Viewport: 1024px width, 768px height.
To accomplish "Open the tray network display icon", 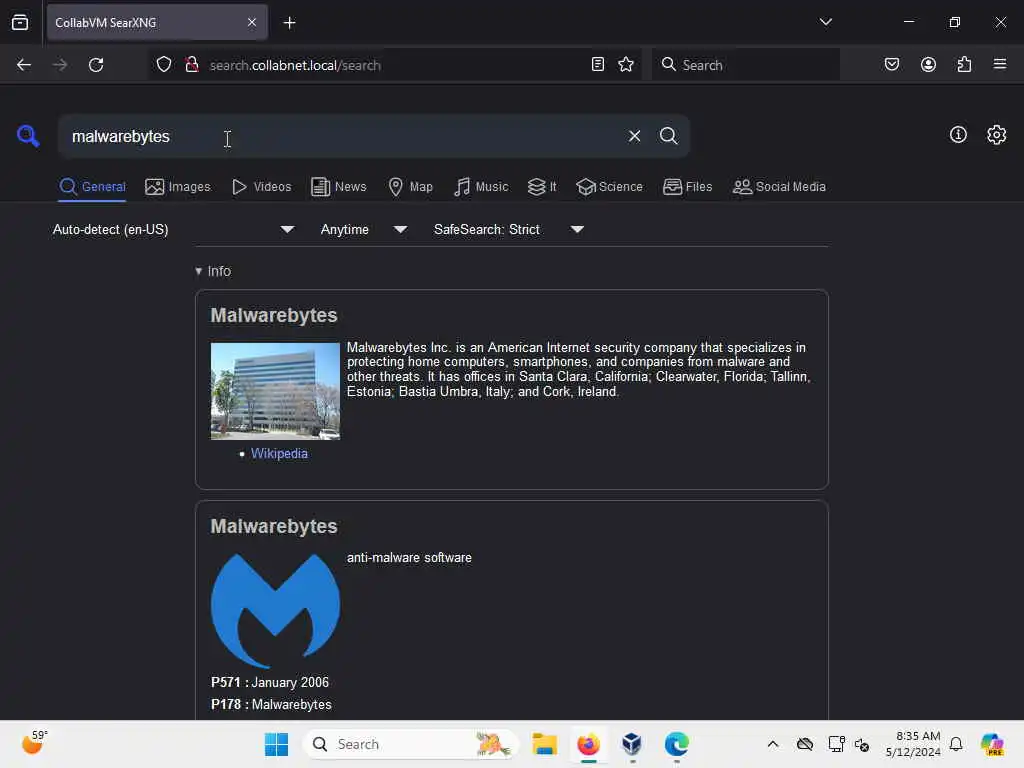I will [x=836, y=744].
